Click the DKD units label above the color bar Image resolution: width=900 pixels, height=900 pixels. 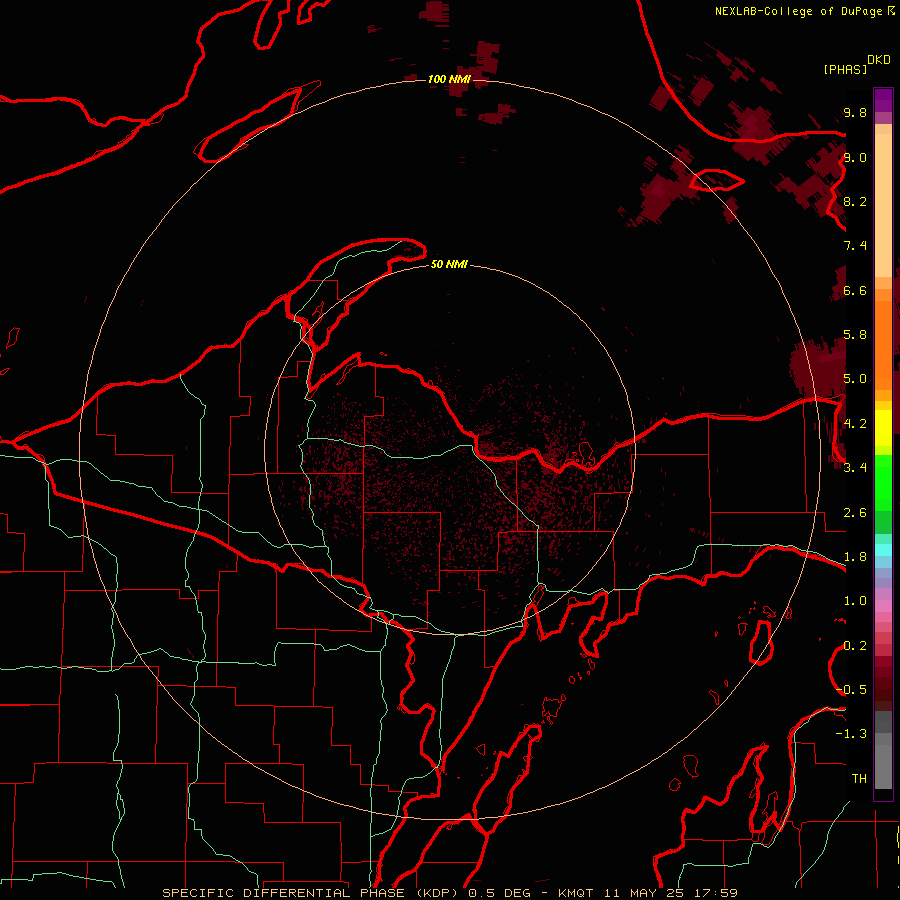[x=879, y=60]
